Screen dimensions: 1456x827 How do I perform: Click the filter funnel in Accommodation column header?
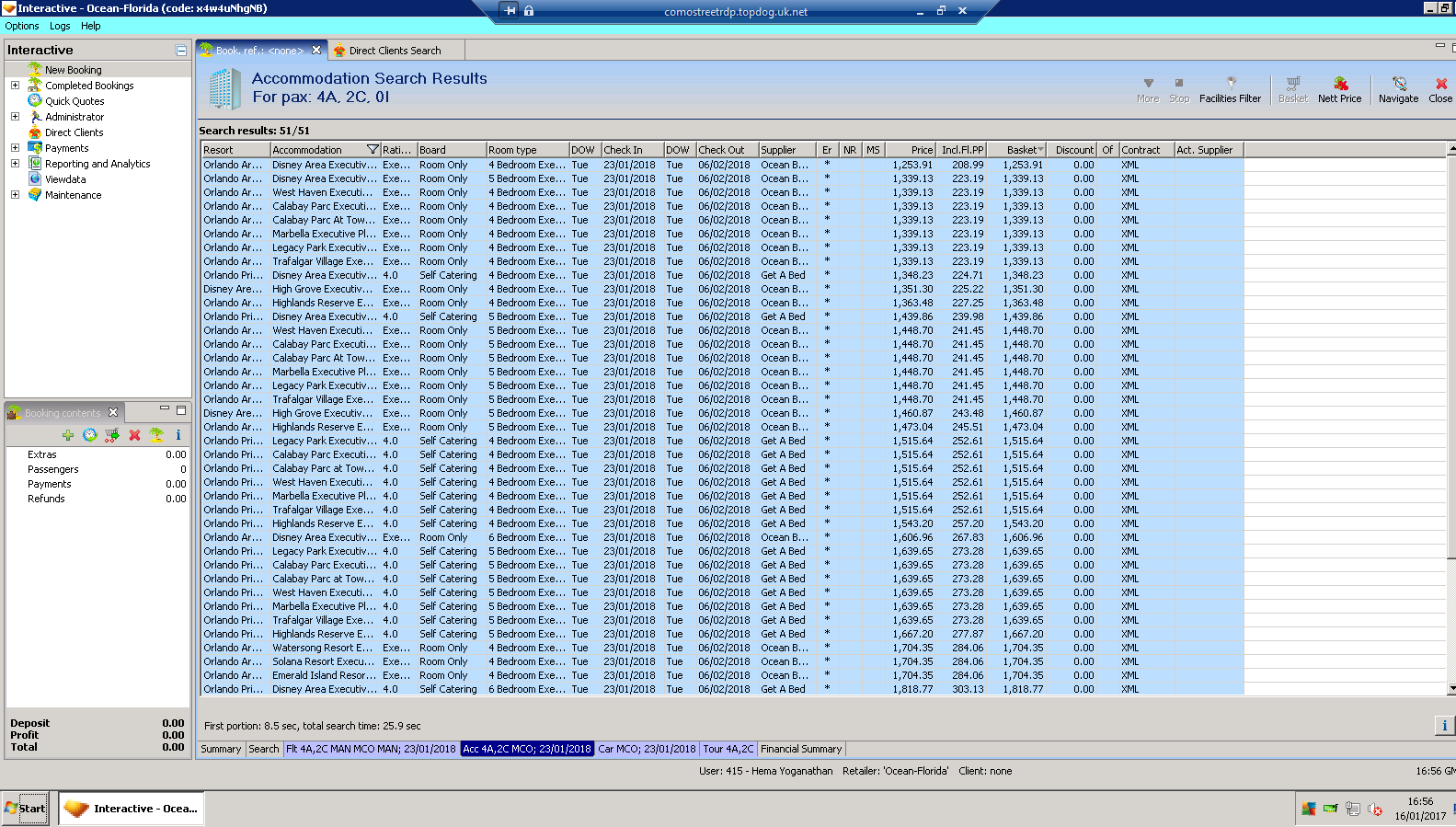click(x=373, y=150)
